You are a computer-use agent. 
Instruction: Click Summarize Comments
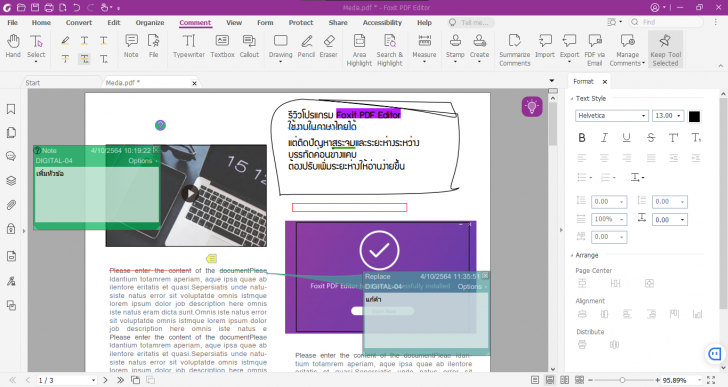(x=514, y=50)
